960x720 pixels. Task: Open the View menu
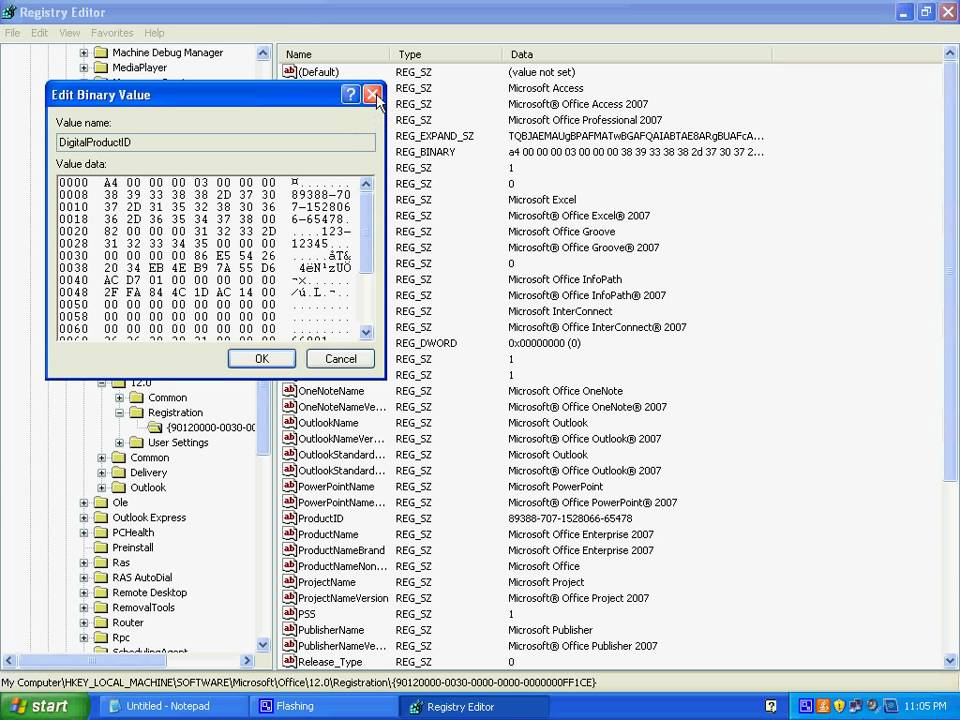(69, 33)
